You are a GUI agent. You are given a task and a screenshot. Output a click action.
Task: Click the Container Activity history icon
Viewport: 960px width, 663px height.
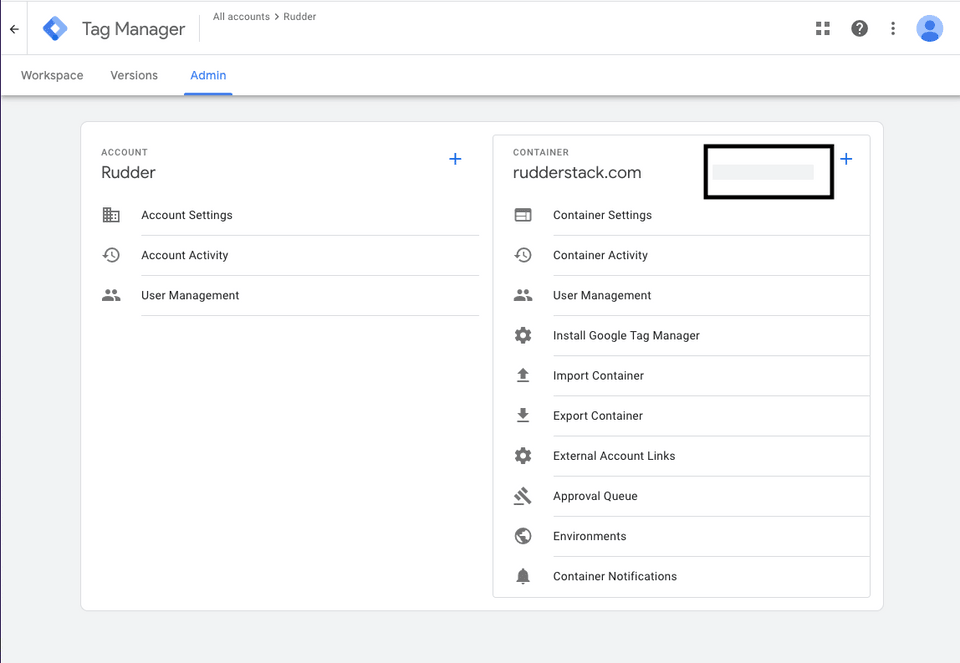point(523,255)
